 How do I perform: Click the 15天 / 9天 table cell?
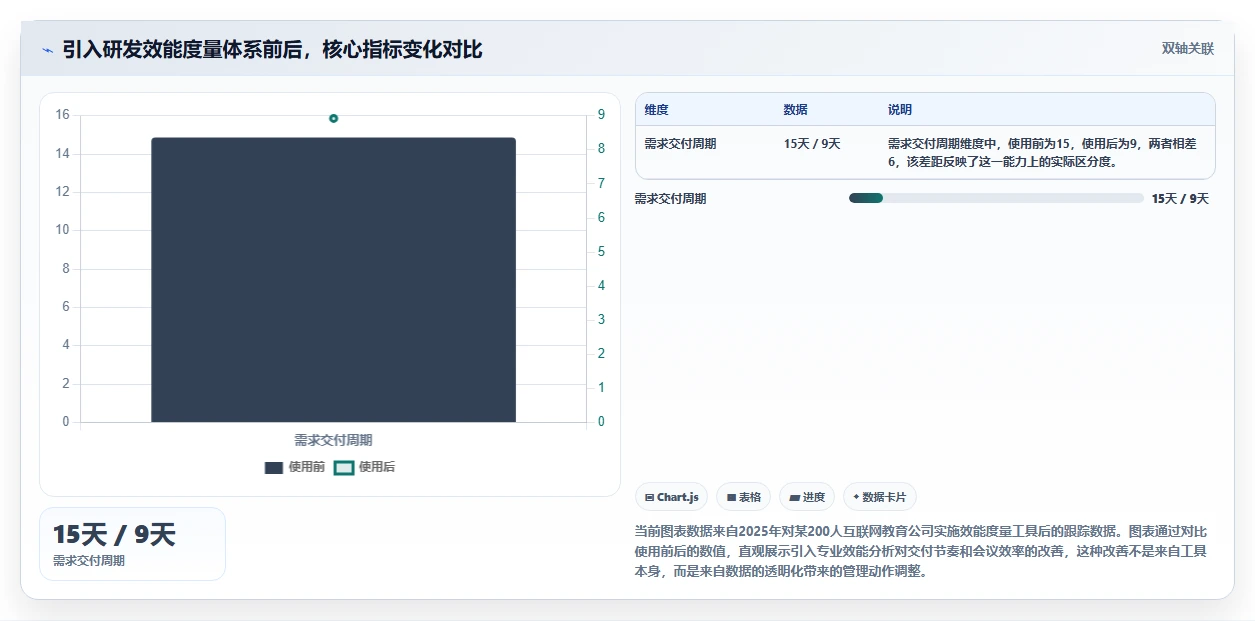pos(812,144)
